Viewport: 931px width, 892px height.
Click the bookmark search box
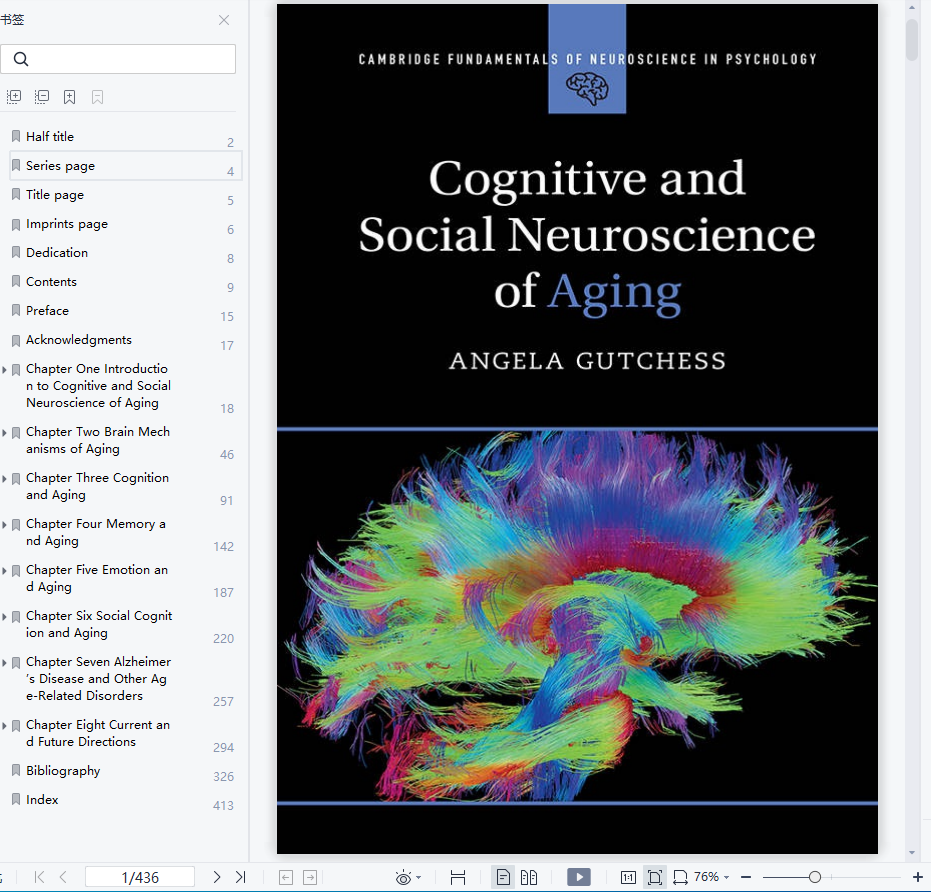coord(118,59)
